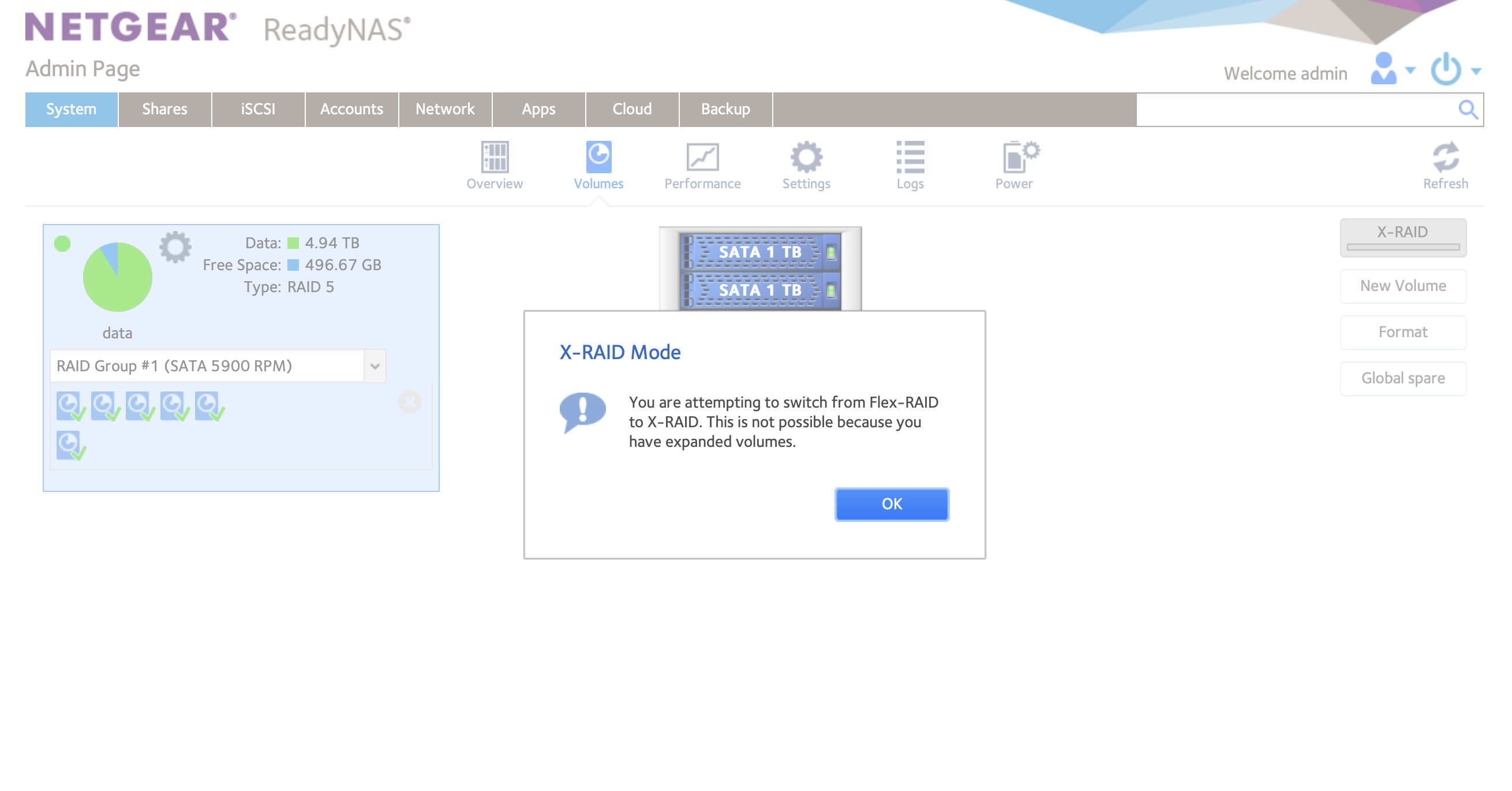Screen dimensions: 1512x791
Task: Open the Logs list icon
Action: pyautogui.click(x=910, y=157)
